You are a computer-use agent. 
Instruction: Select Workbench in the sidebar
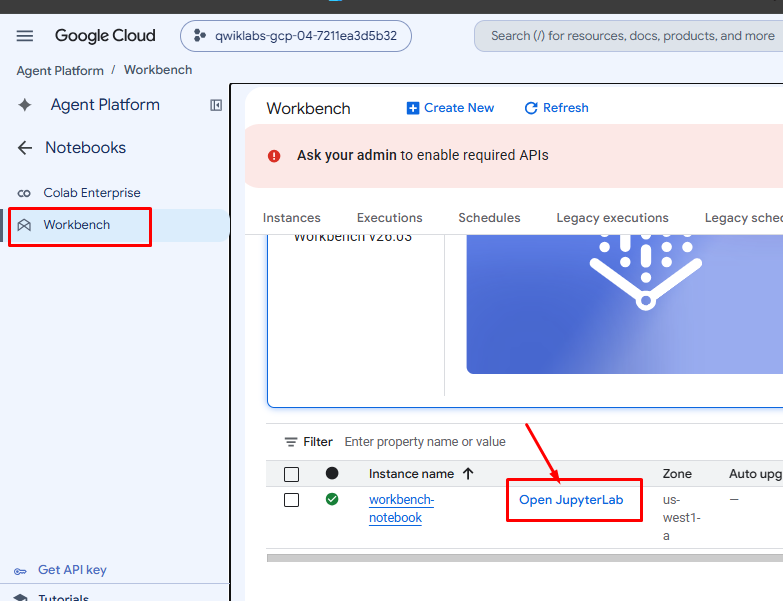coord(115,225)
